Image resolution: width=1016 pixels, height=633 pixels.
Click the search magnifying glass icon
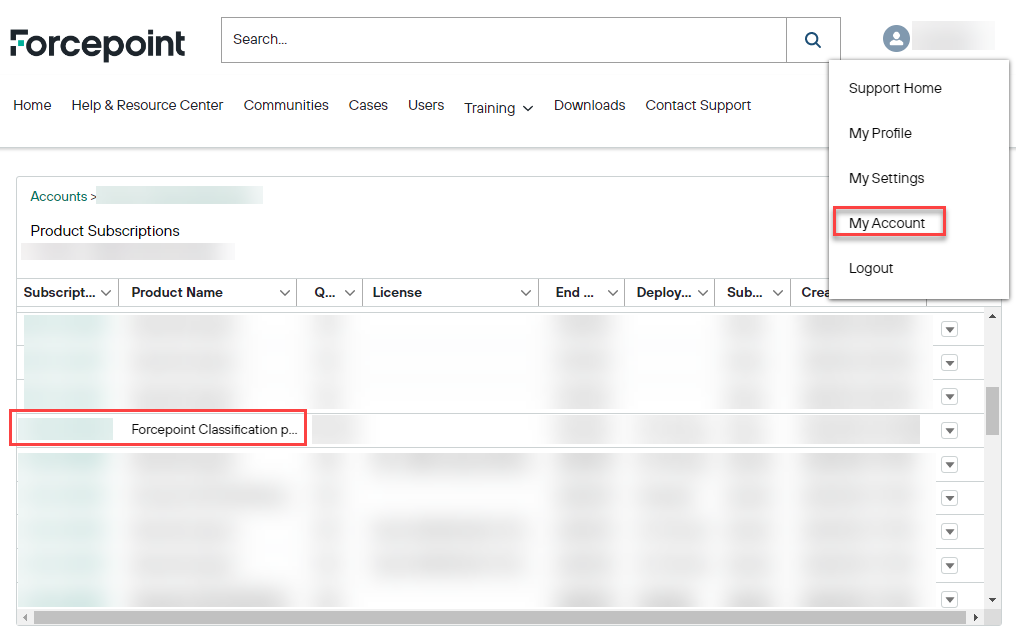[812, 39]
